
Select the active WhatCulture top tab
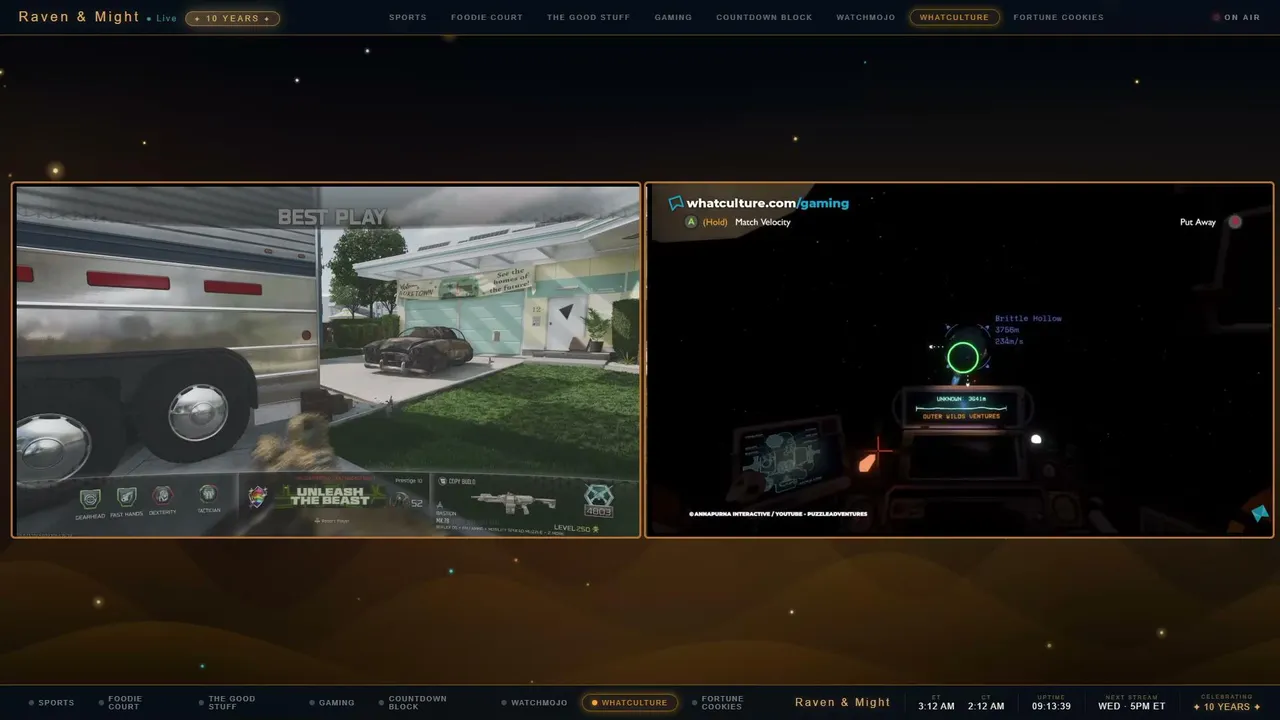pyautogui.click(x=954, y=17)
